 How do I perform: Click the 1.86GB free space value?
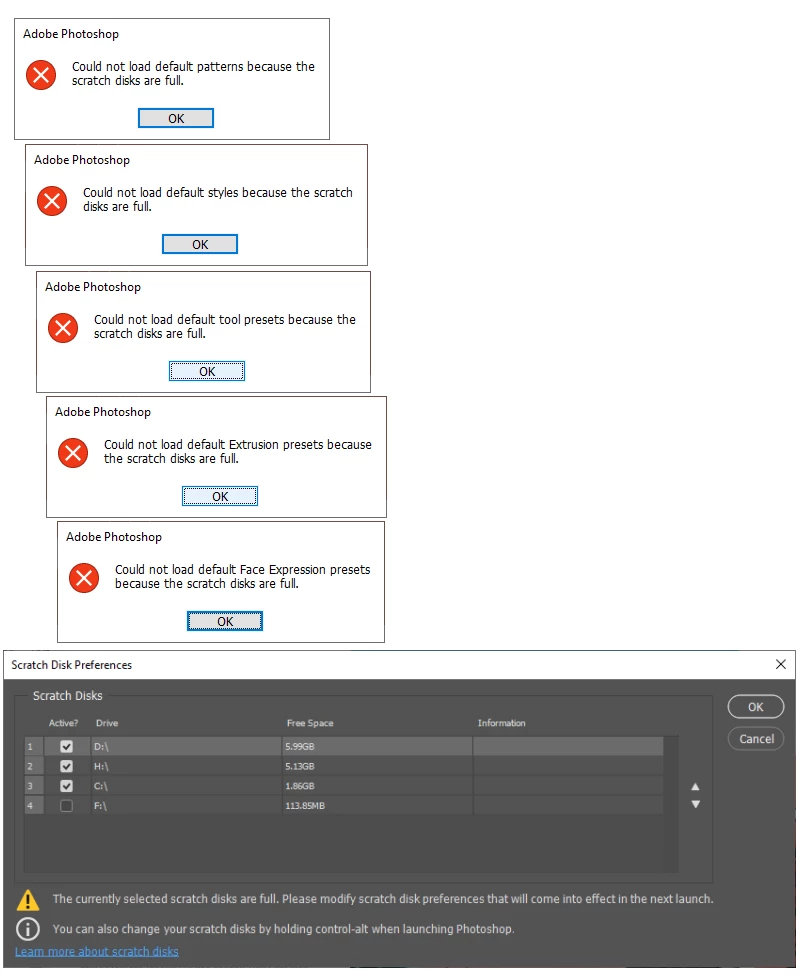pos(300,786)
